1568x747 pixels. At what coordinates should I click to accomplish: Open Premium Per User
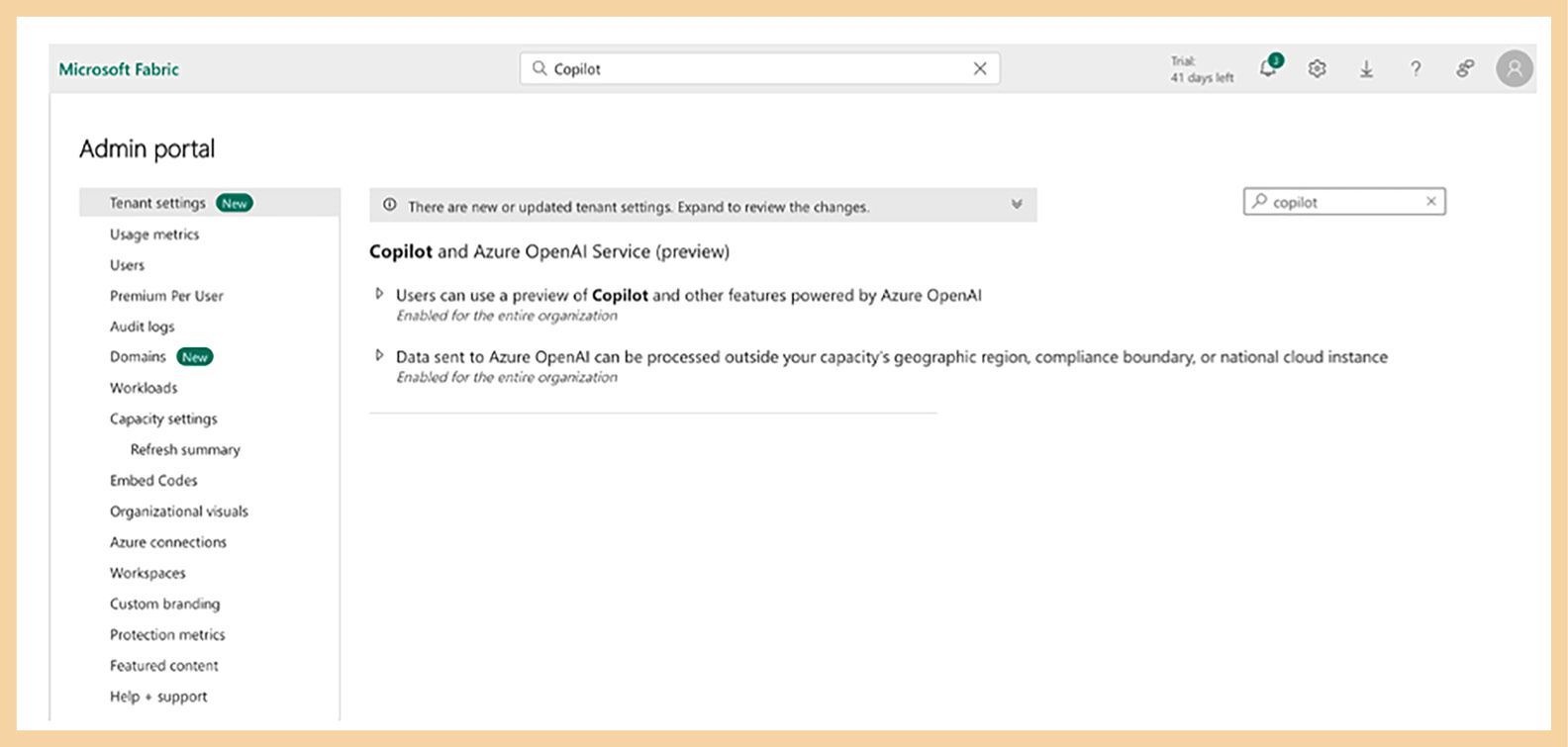point(166,296)
